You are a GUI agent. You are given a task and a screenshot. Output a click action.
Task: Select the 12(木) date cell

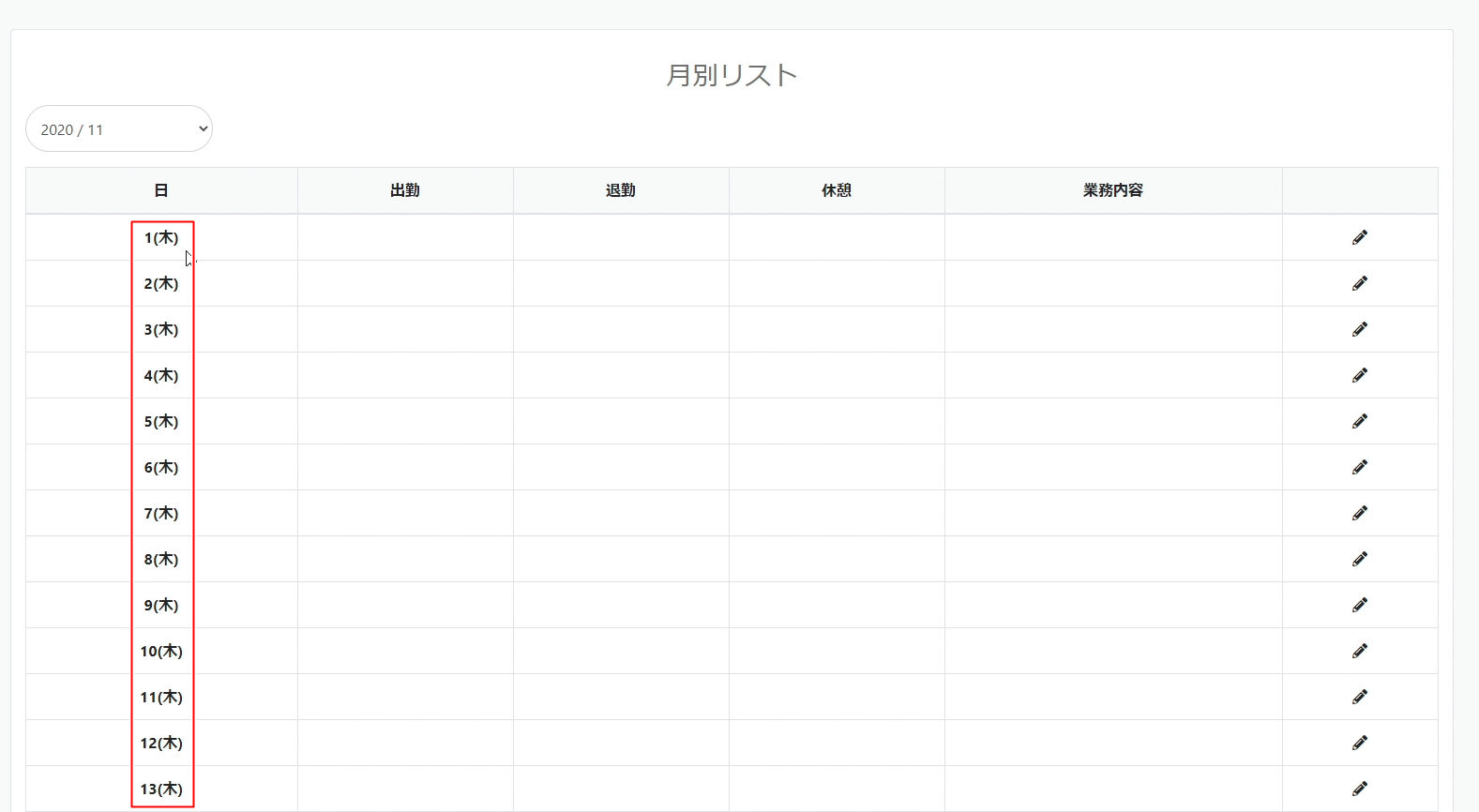tap(161, 743)
